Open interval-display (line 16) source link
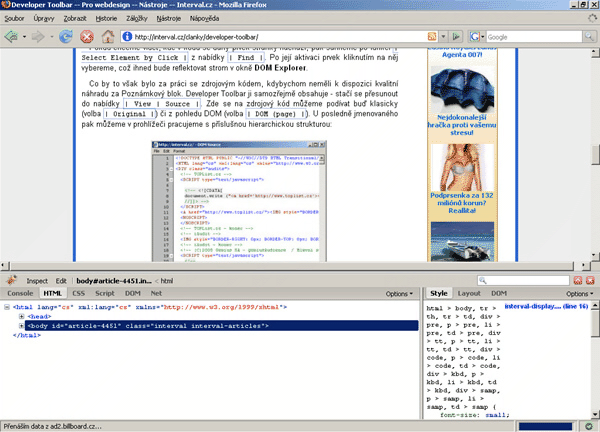 (546, 306)
